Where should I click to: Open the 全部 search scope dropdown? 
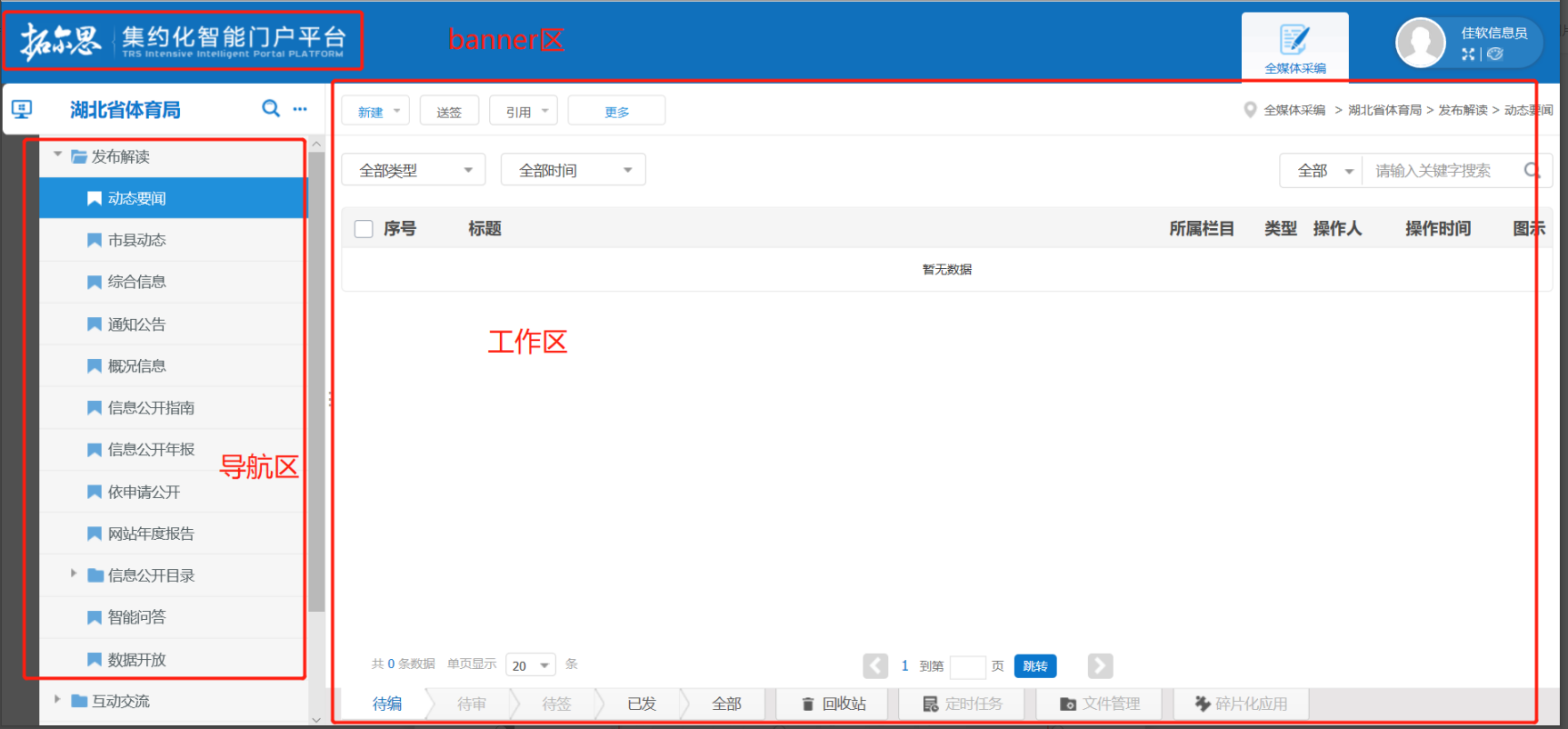[1322, 170]
